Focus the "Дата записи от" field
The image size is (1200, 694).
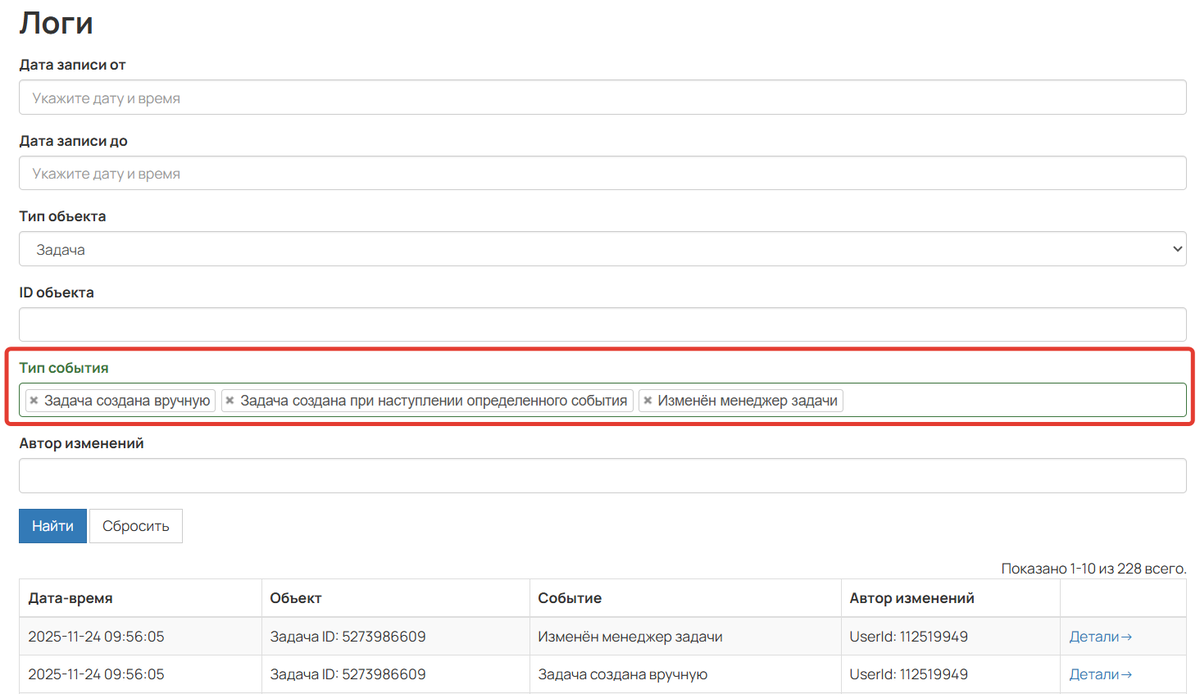(602, 98)
